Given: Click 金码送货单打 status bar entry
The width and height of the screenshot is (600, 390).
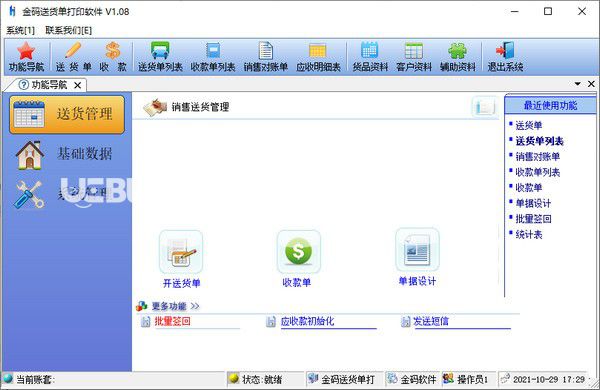Looking at the screenshot, I should tap(347, 379).
